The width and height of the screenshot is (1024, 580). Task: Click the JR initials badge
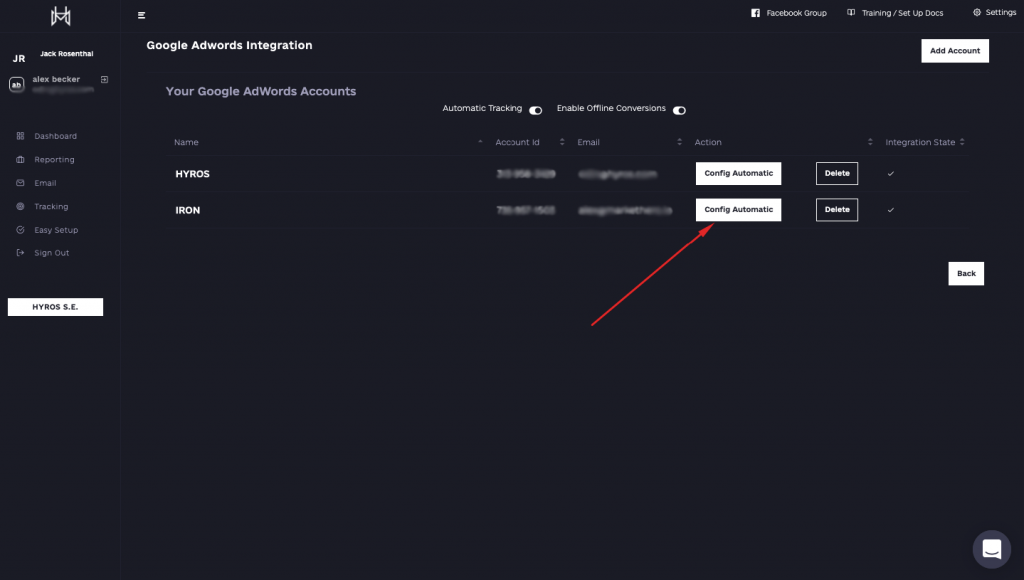click(x=19, y=59)
